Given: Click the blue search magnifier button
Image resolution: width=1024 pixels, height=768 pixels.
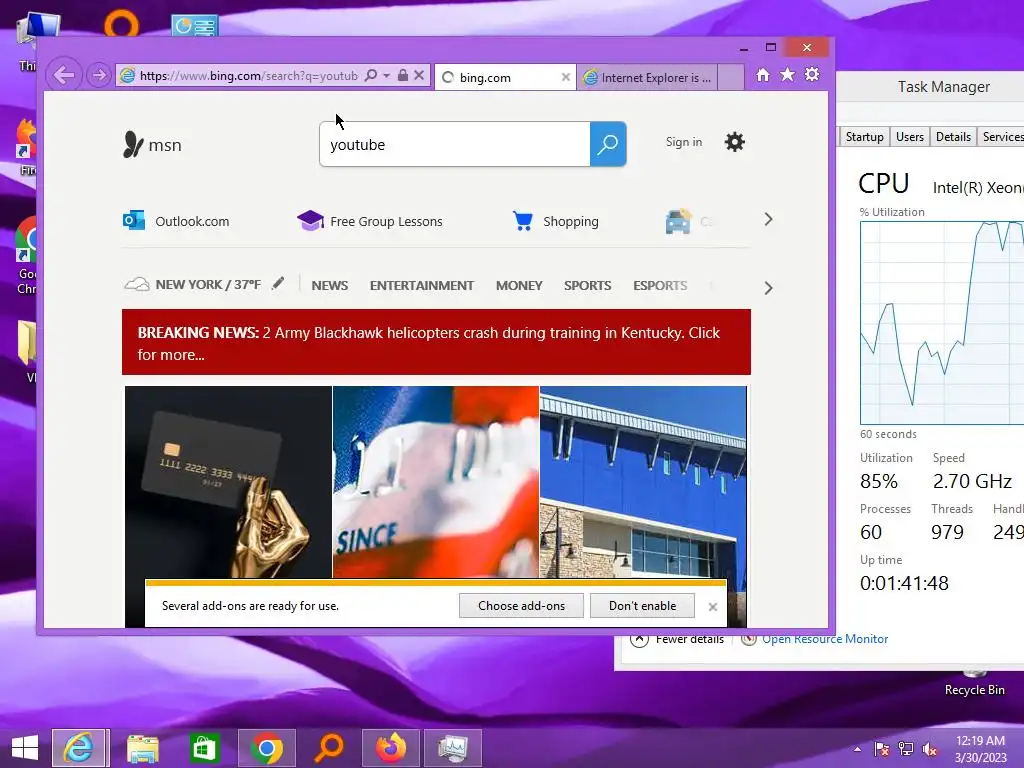Looking at the screenshot, I should tap(608, 144).
